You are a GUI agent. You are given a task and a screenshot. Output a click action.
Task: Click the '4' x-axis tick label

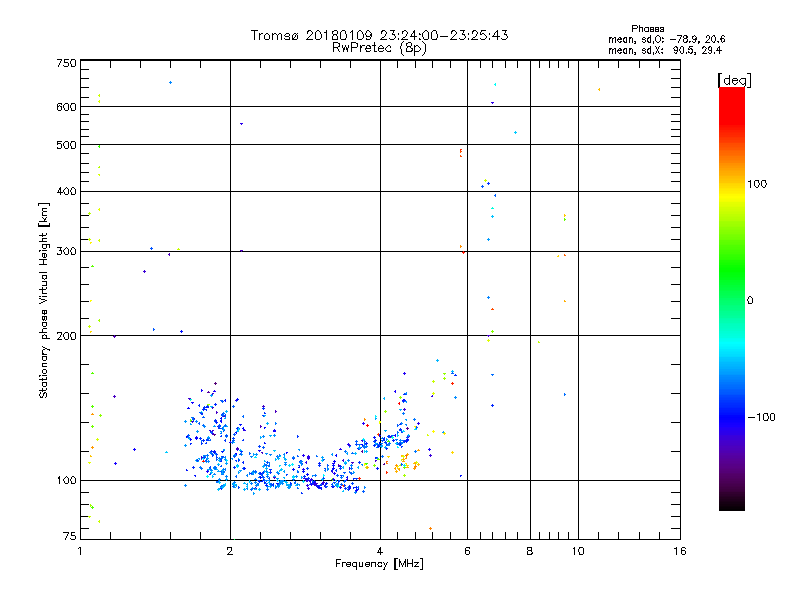point(380,551)
